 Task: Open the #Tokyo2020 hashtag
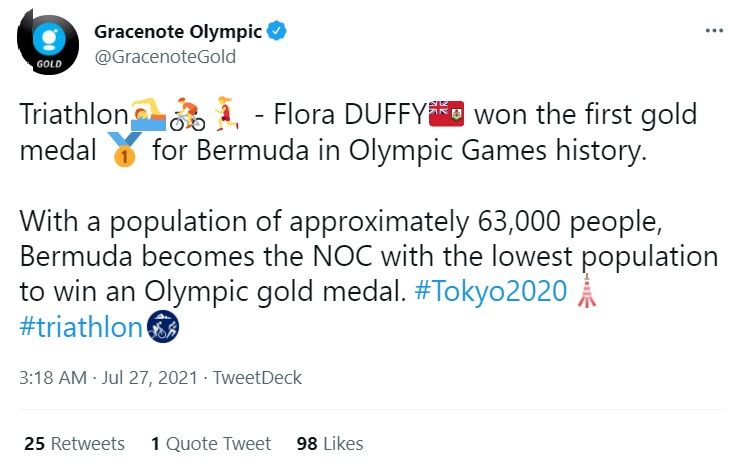[491, 291]
